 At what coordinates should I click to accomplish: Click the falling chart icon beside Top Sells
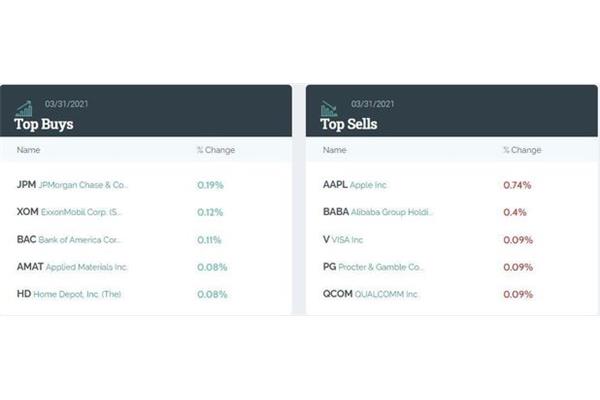tap(329, 109)
